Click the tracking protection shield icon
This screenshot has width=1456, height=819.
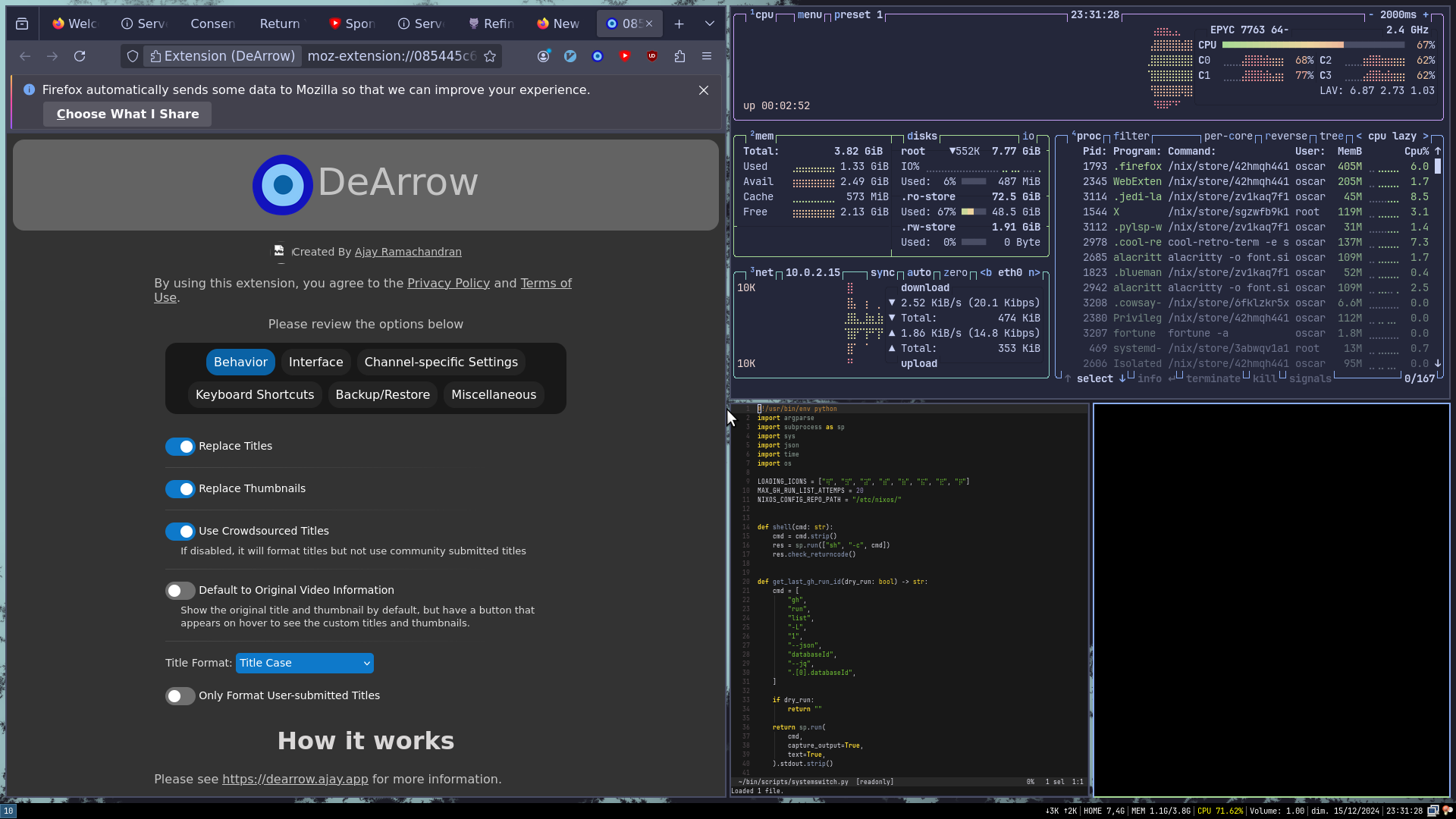133,56
